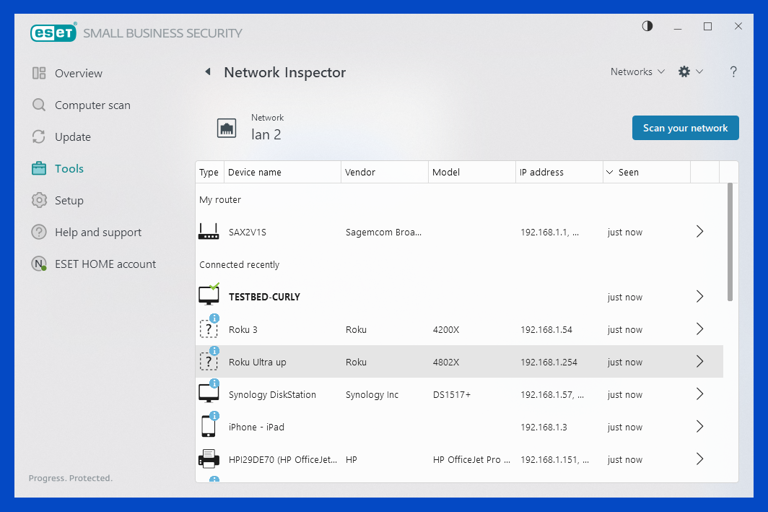Sort devices by the Seen column
The height and width of the screenshot is (512, 768).
point(628,172)
